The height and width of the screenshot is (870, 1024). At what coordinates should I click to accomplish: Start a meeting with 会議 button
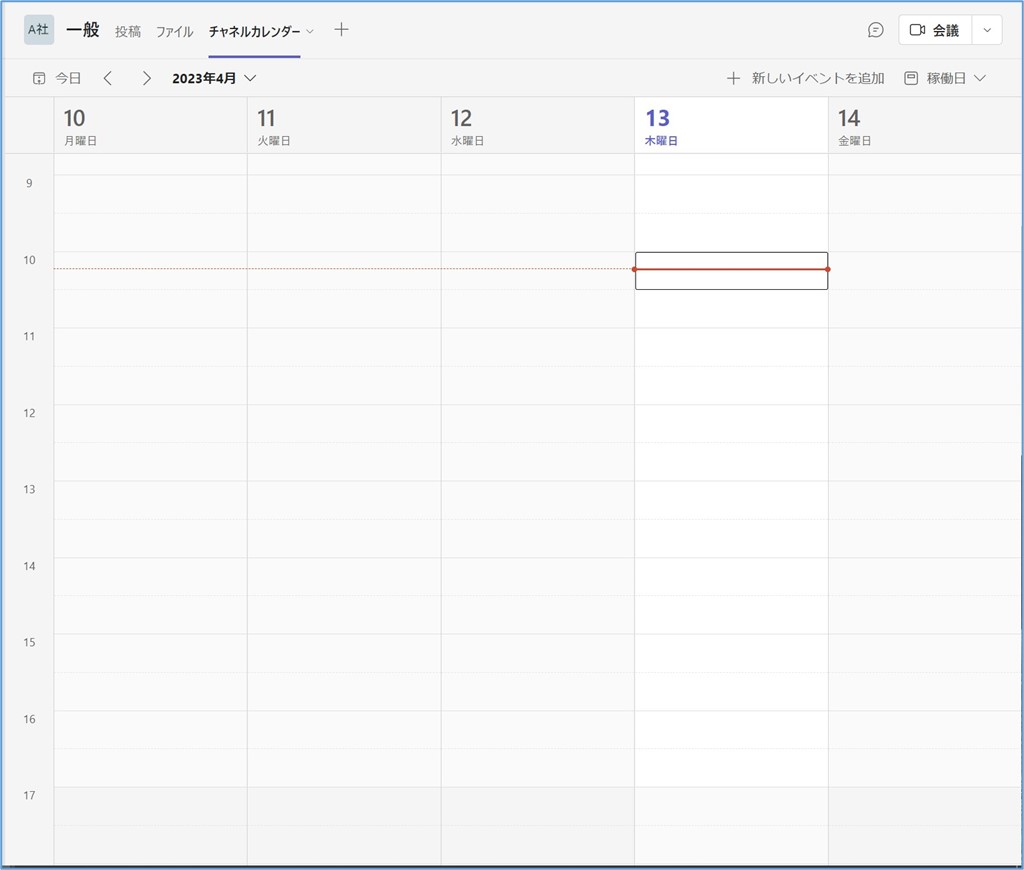(x=934, y=30)
